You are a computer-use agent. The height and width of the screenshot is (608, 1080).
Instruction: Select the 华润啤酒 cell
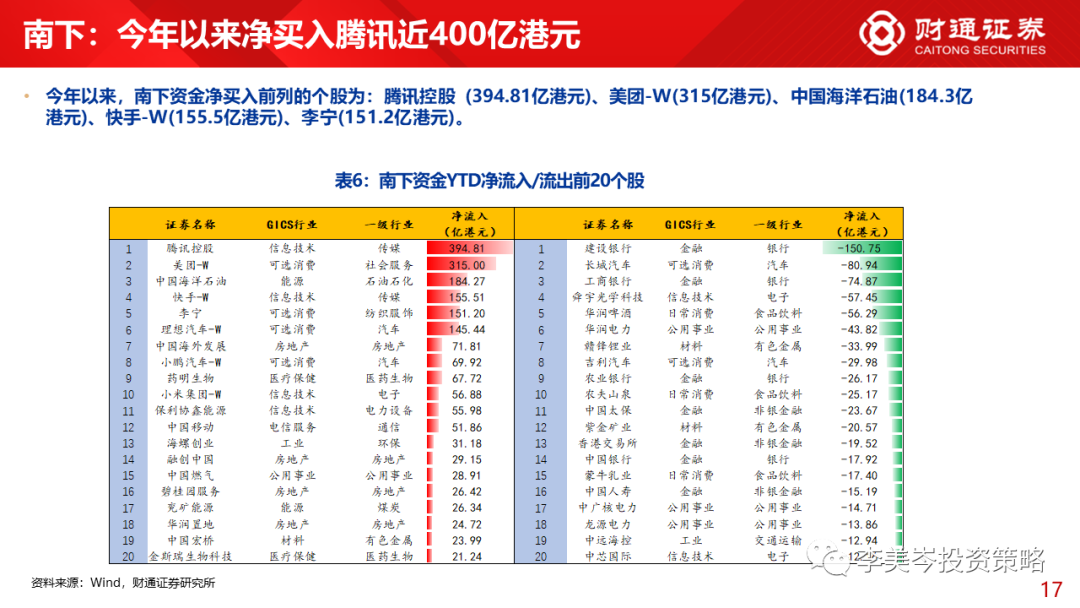(x=608, y=313)
